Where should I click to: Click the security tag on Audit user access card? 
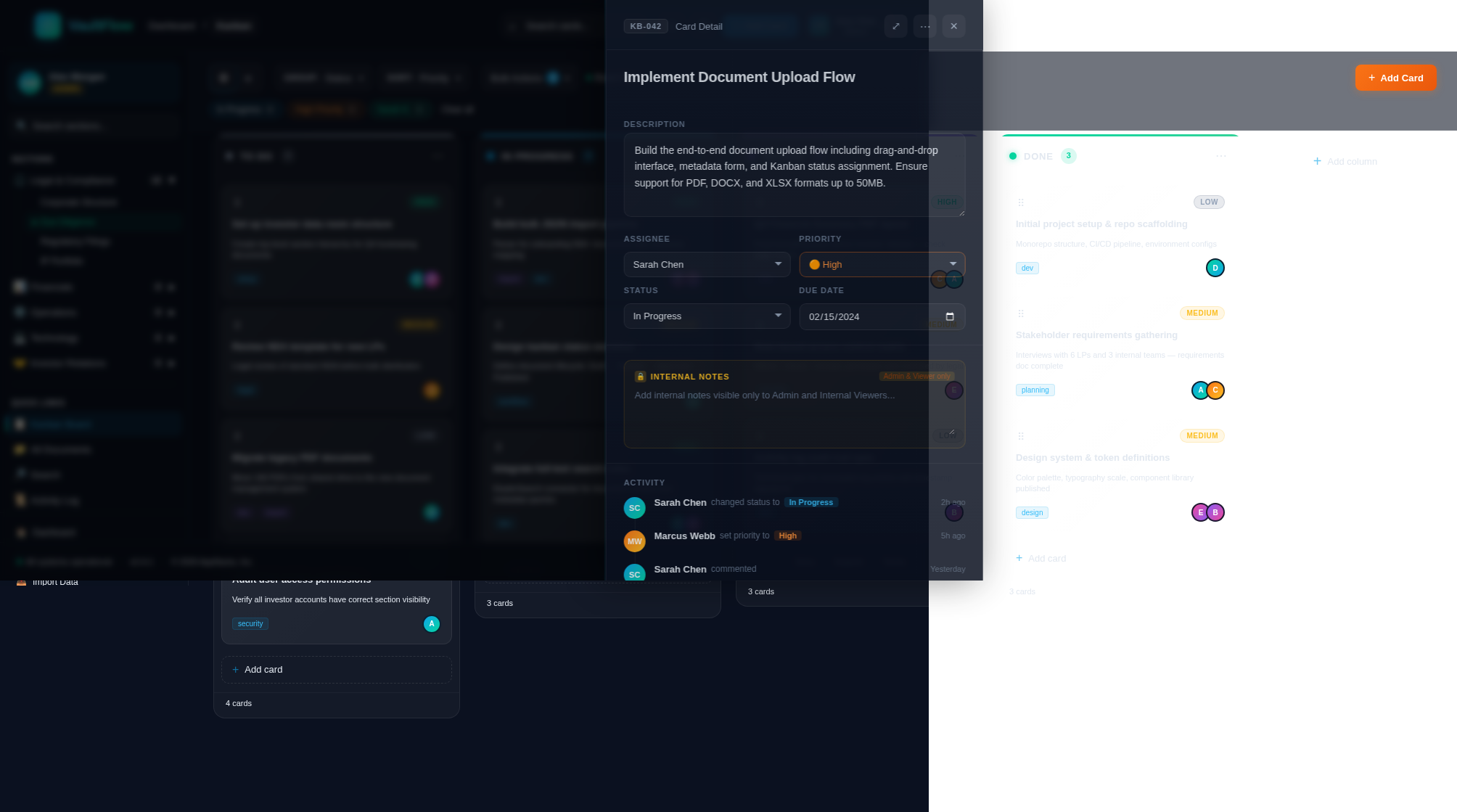point(250,623)
